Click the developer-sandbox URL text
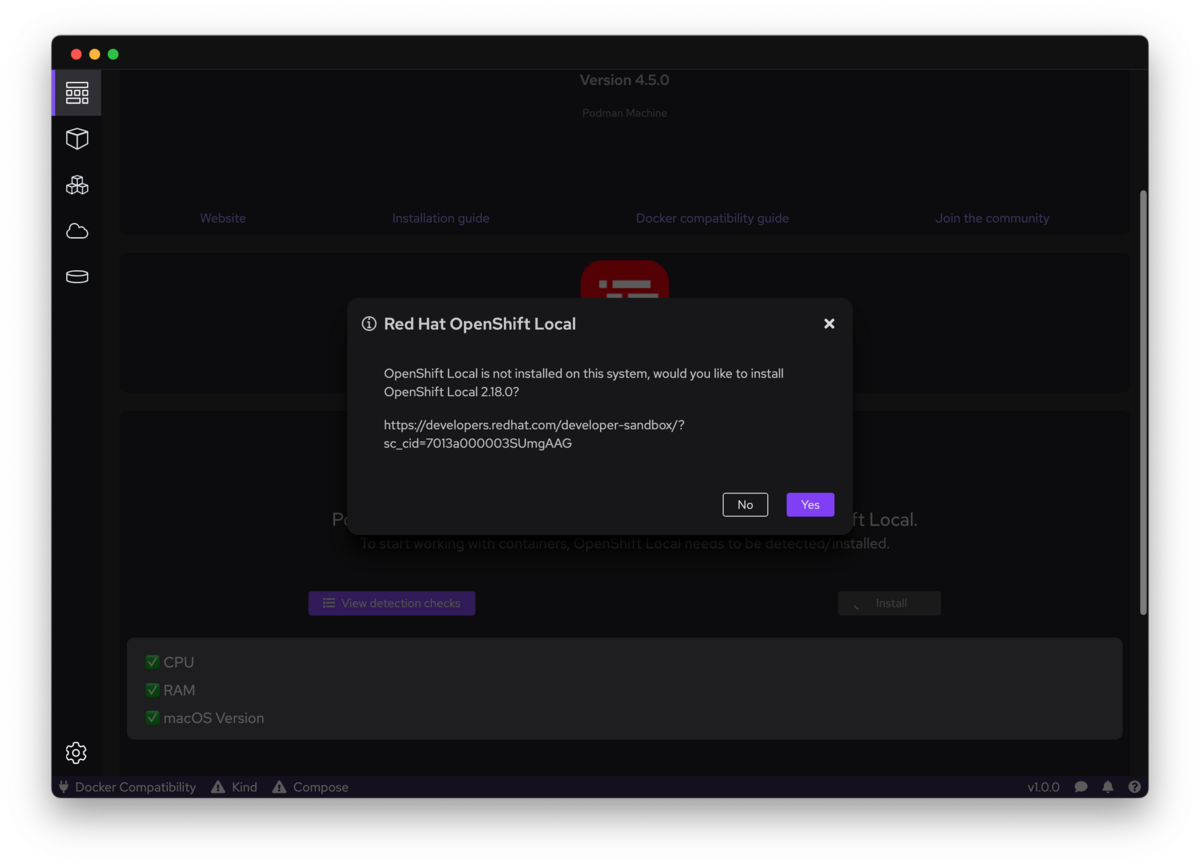Image resolution: width=1200 pixels, height=866 pixels. (x=534, y=434)
